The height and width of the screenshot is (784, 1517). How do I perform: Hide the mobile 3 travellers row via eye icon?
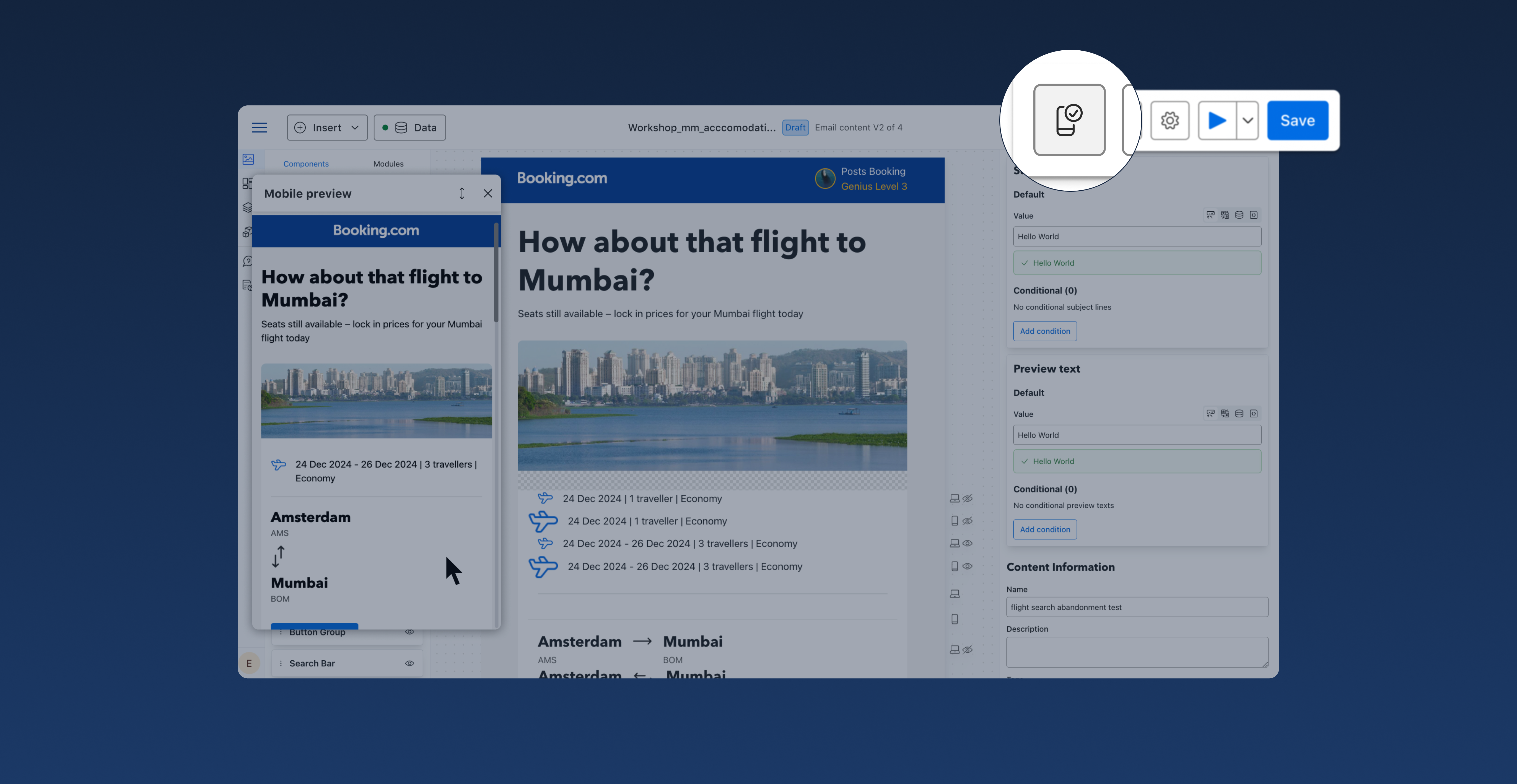967,566
